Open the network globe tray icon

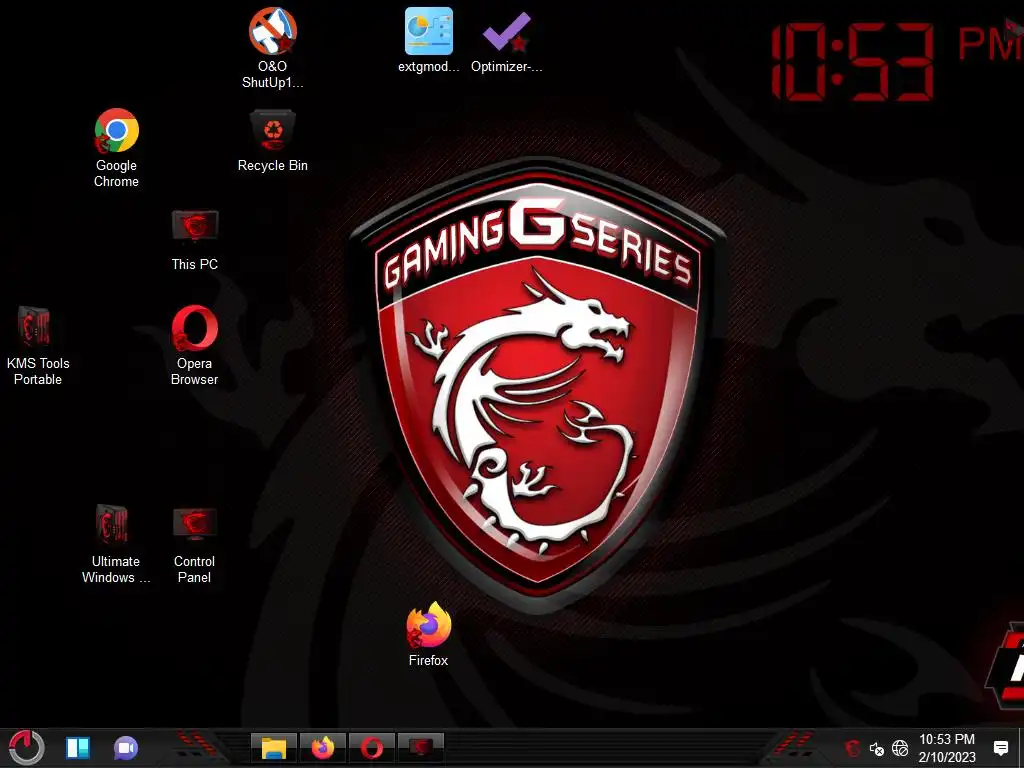[900, 748]
